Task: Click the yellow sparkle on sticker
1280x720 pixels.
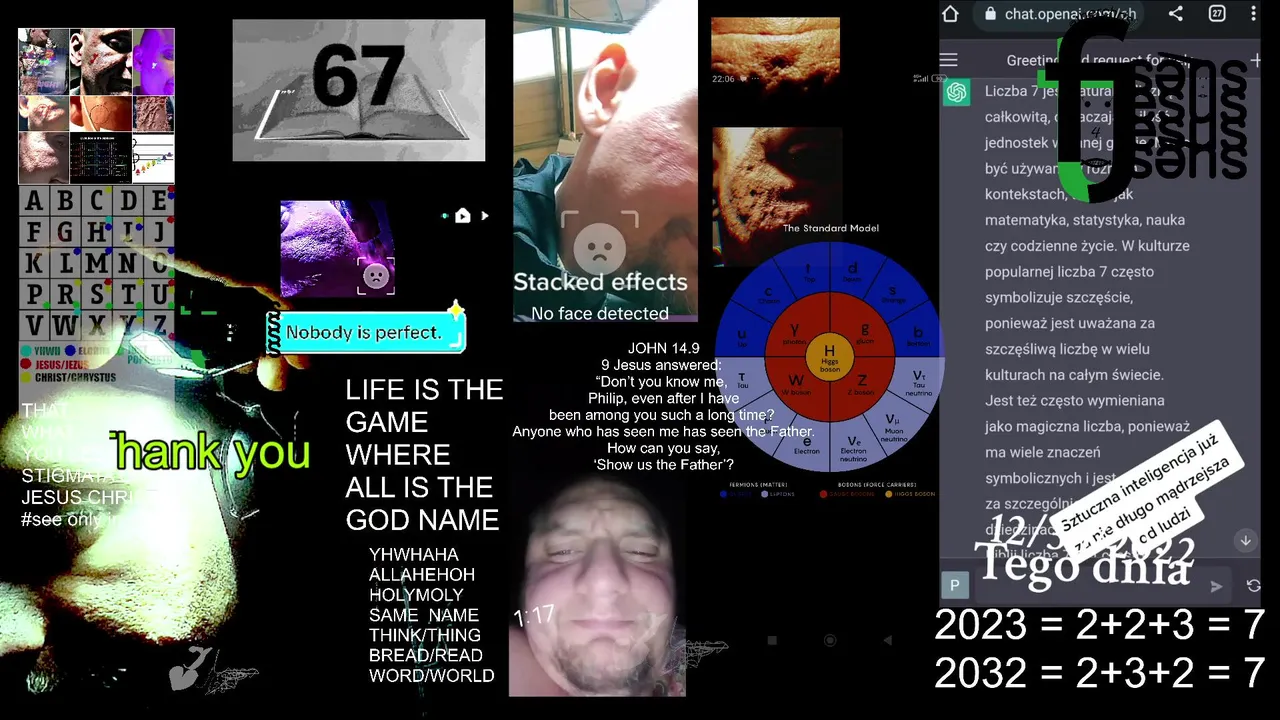Action: [455, 311]
